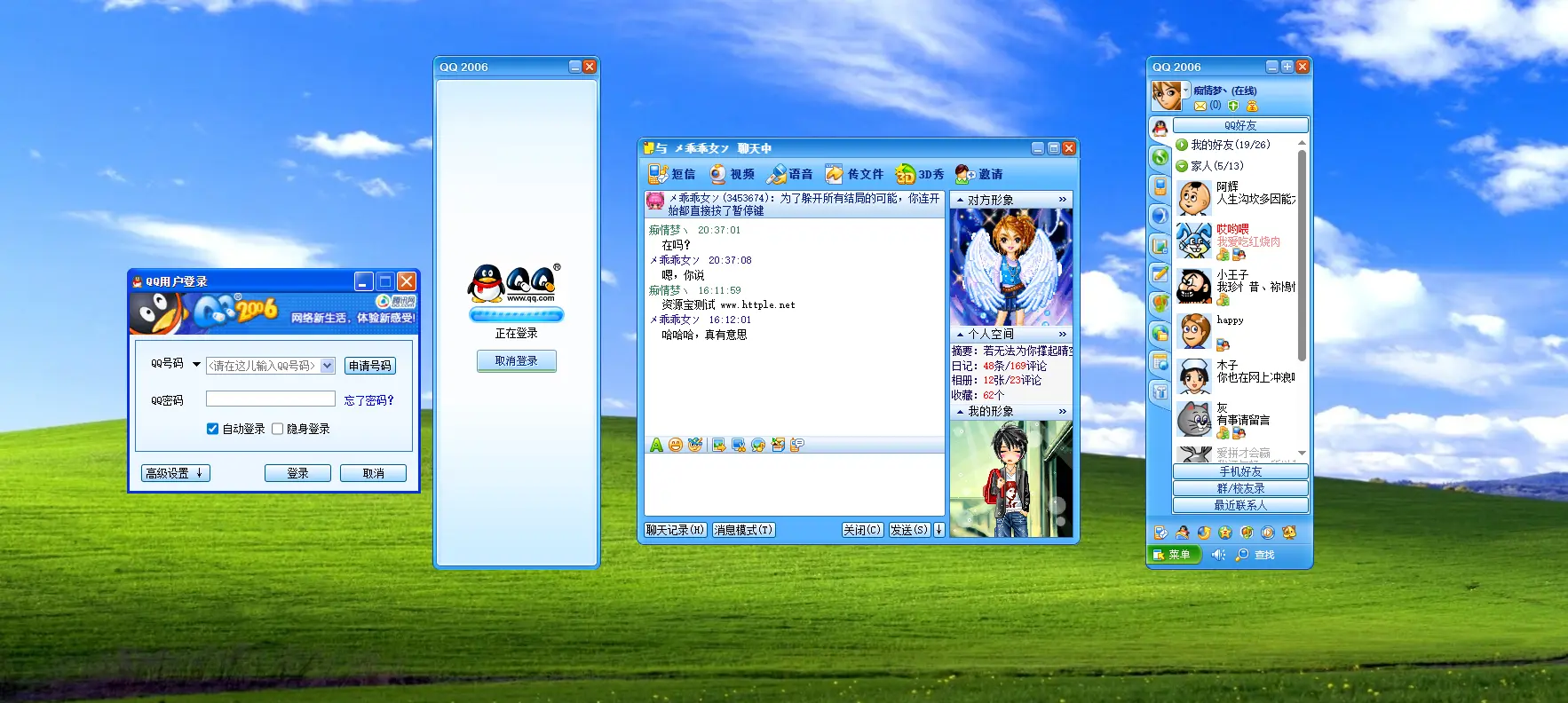1568x703 pixels.
Task: Open 聊天记录(H) chat history
Action: (675, 530)
